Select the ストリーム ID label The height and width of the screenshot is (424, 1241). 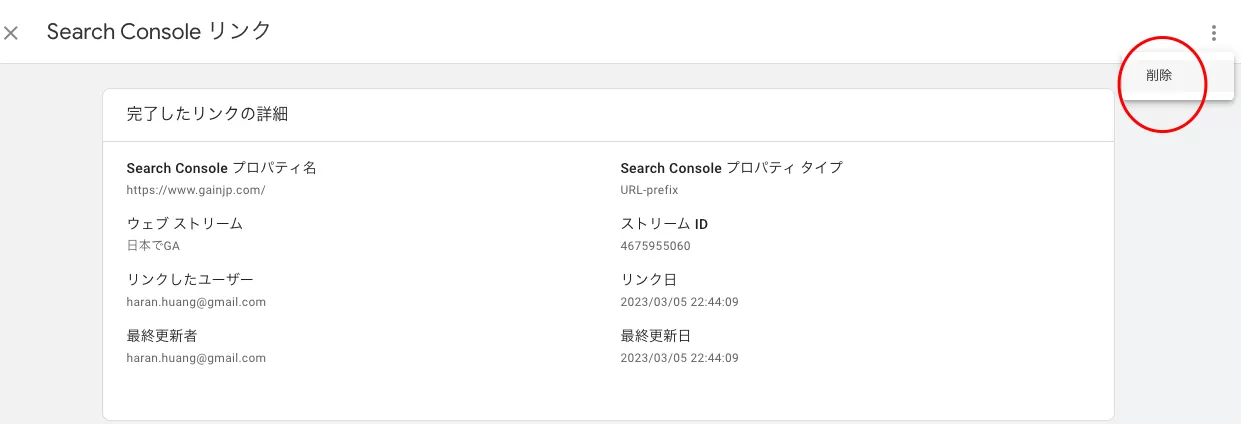point(664,224)
